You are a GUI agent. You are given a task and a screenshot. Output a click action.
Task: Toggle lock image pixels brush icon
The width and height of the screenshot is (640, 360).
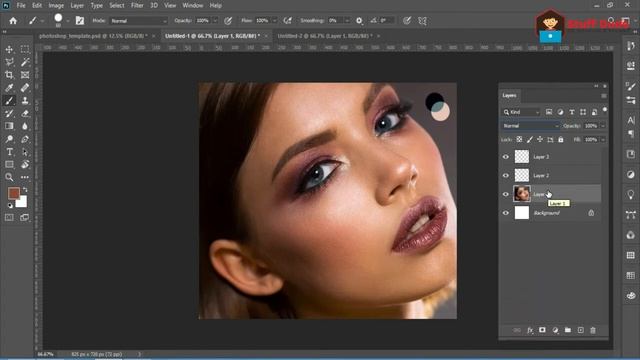tap(530, 140)
